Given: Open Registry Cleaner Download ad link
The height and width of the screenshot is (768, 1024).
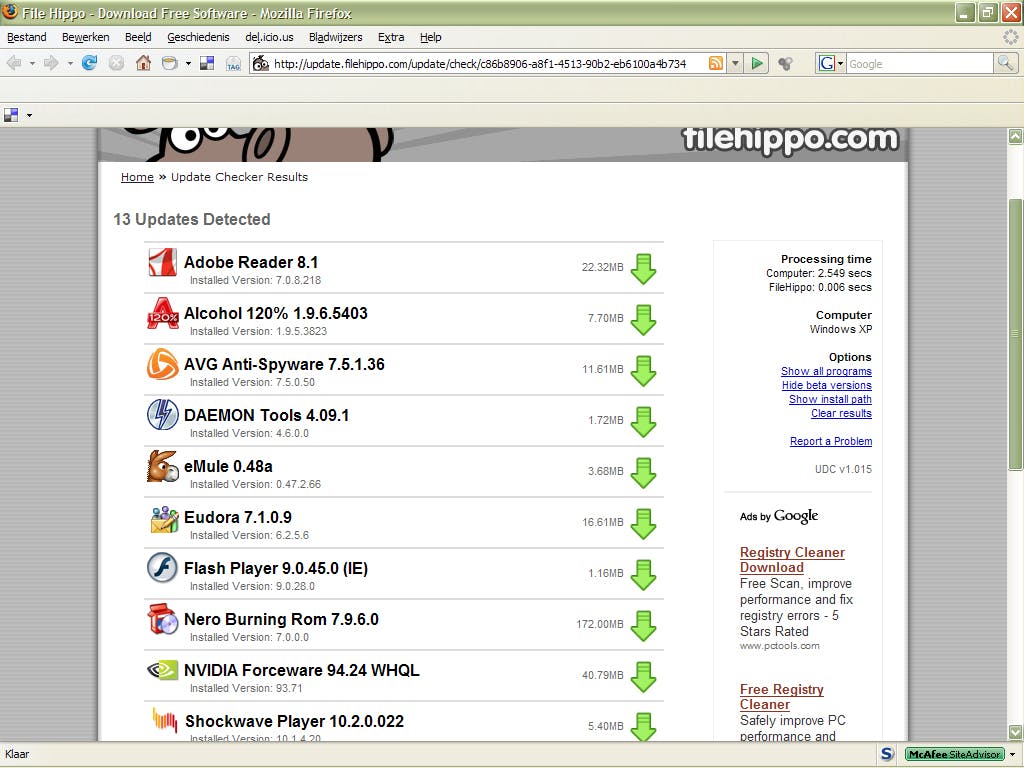Looking at the screenshot, I should tap(792, 560).
